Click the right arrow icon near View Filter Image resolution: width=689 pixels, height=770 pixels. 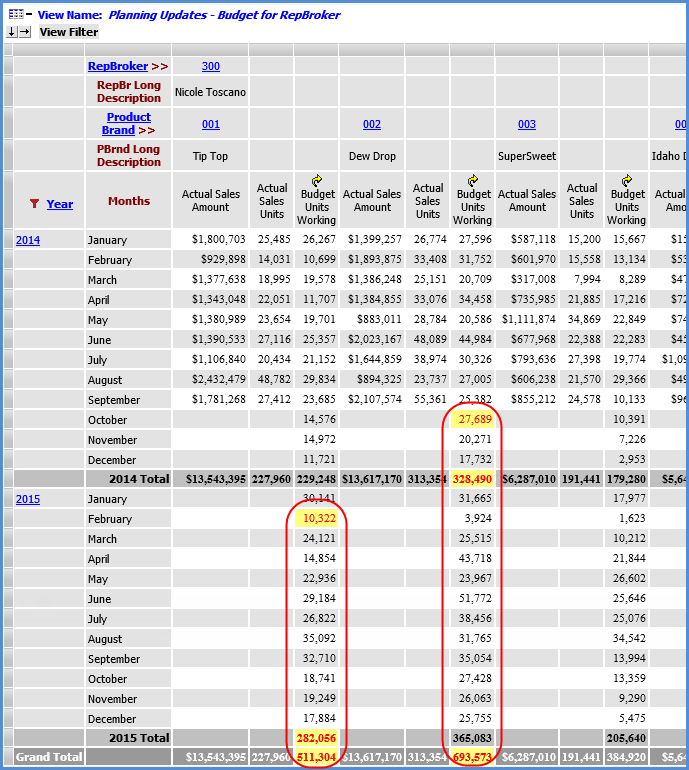pyautogui.click(x=25, y=32)
